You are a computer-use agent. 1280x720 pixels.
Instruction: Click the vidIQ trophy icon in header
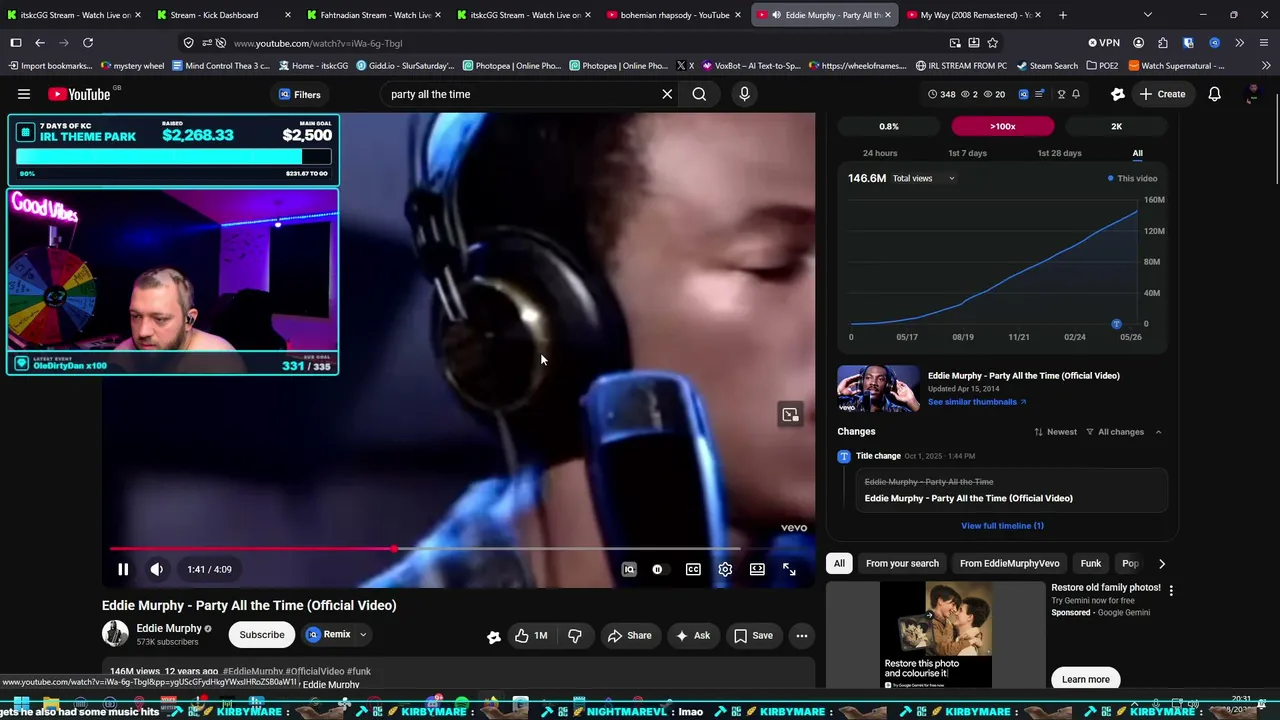[x=1061, y=94]
